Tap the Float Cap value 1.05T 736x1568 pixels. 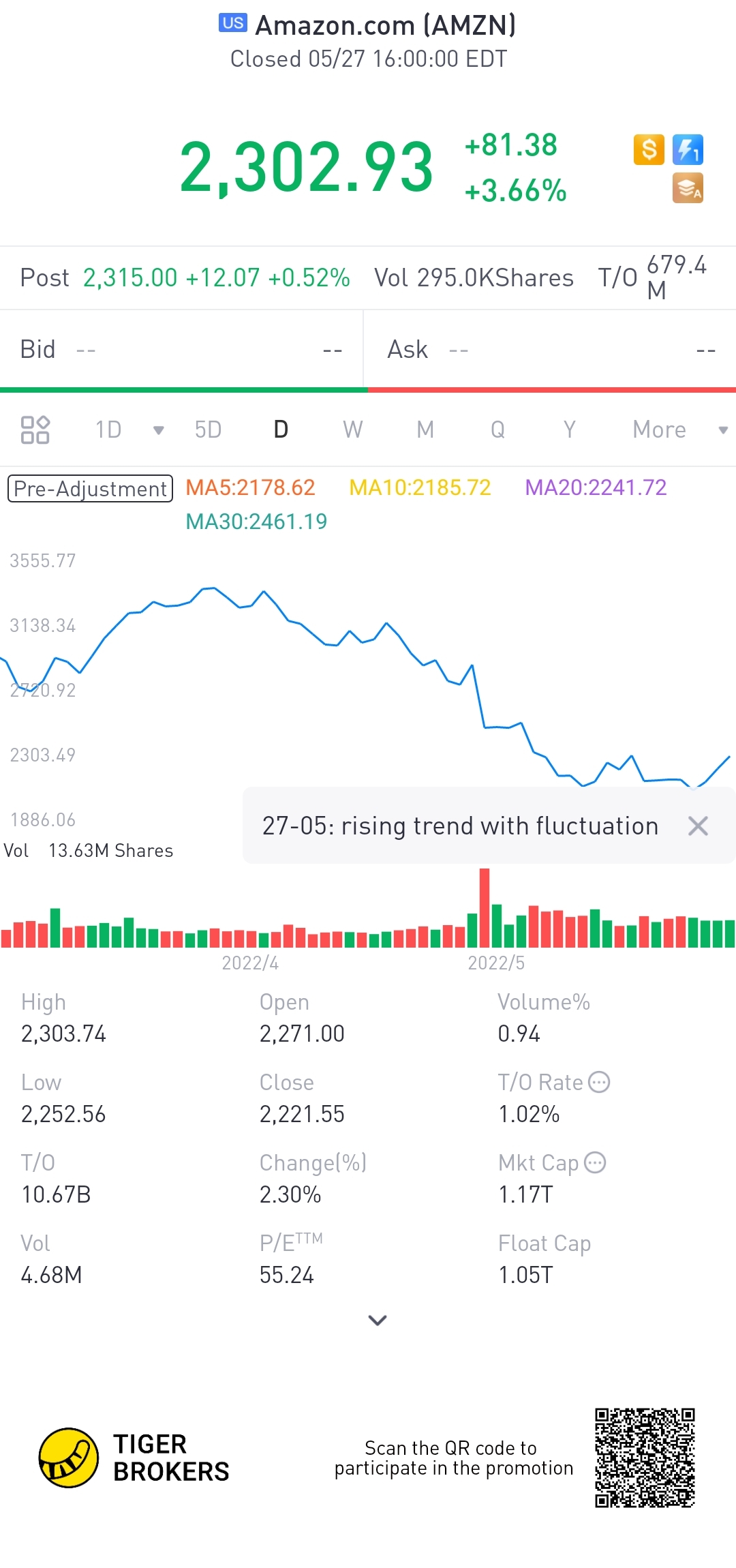tap(525, 1275)
